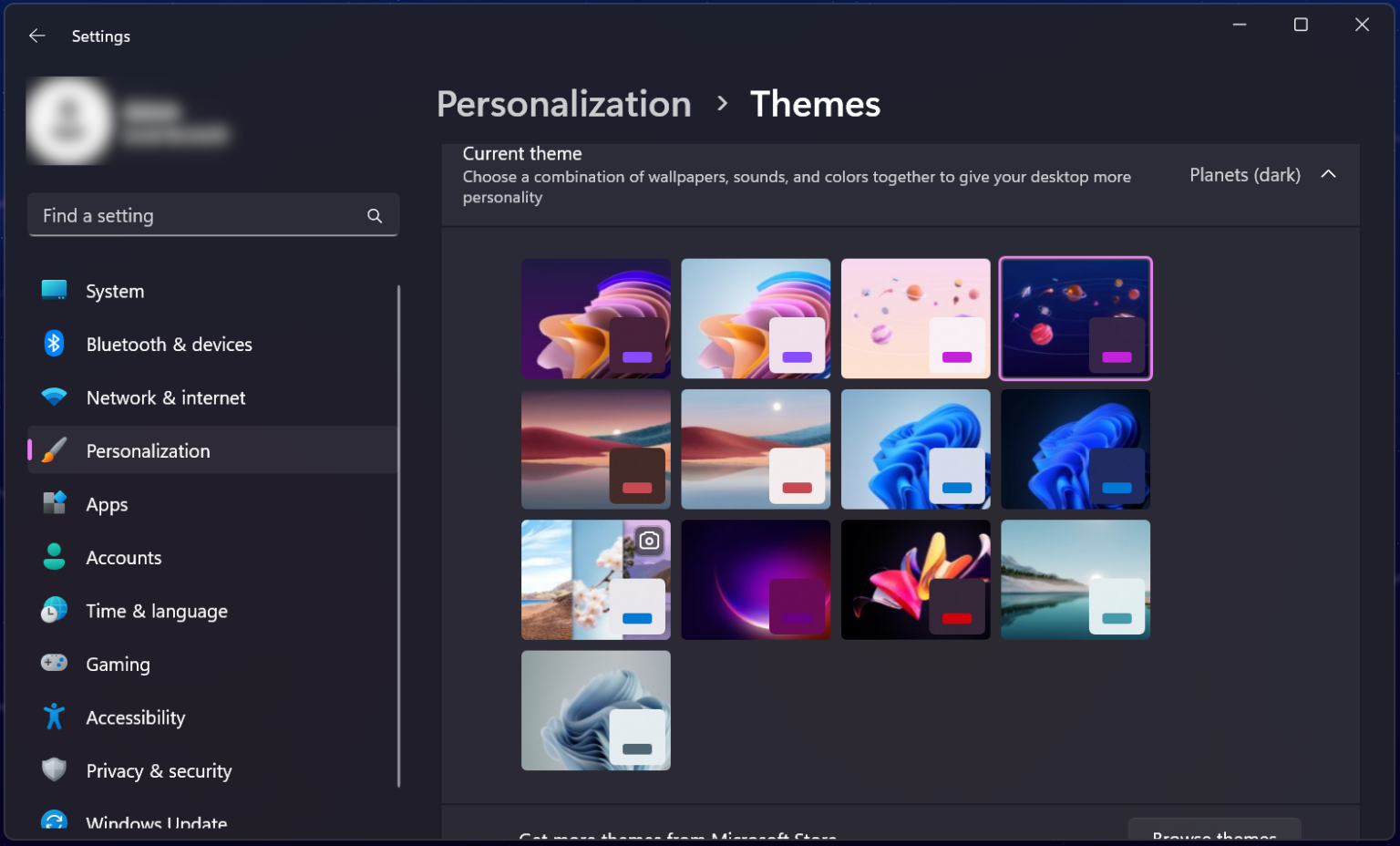Click the back arrow icon

pyautogui.click(x=36, y=36)
